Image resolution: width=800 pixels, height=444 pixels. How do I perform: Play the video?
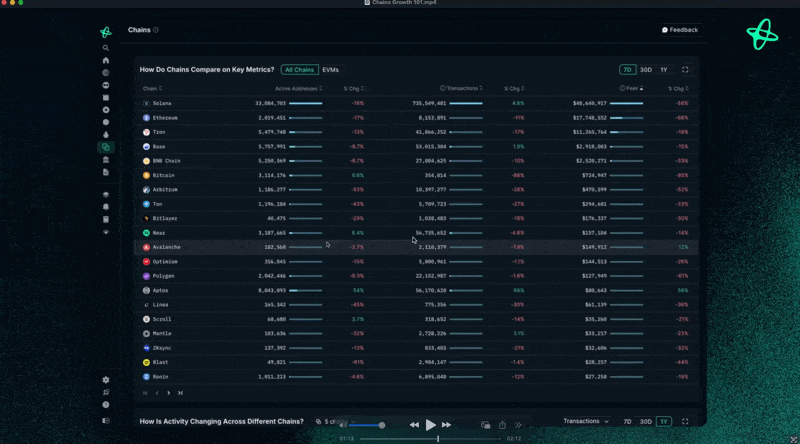click(431, 425)
